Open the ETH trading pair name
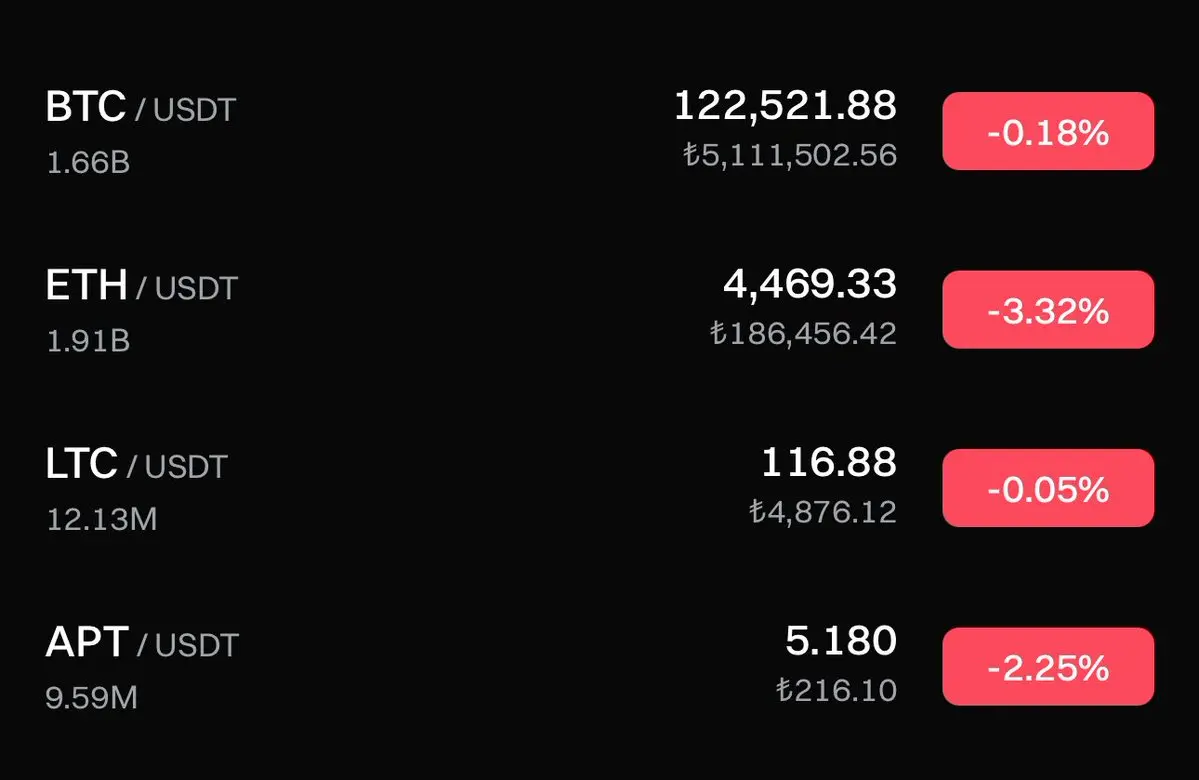 [142, 286]
